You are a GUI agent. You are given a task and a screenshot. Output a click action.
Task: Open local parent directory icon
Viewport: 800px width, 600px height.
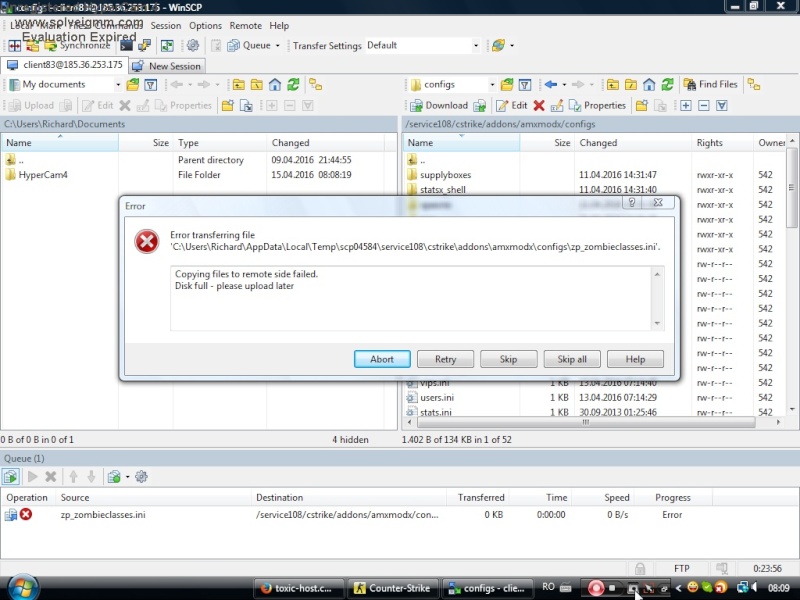click(x=239, y=85)
